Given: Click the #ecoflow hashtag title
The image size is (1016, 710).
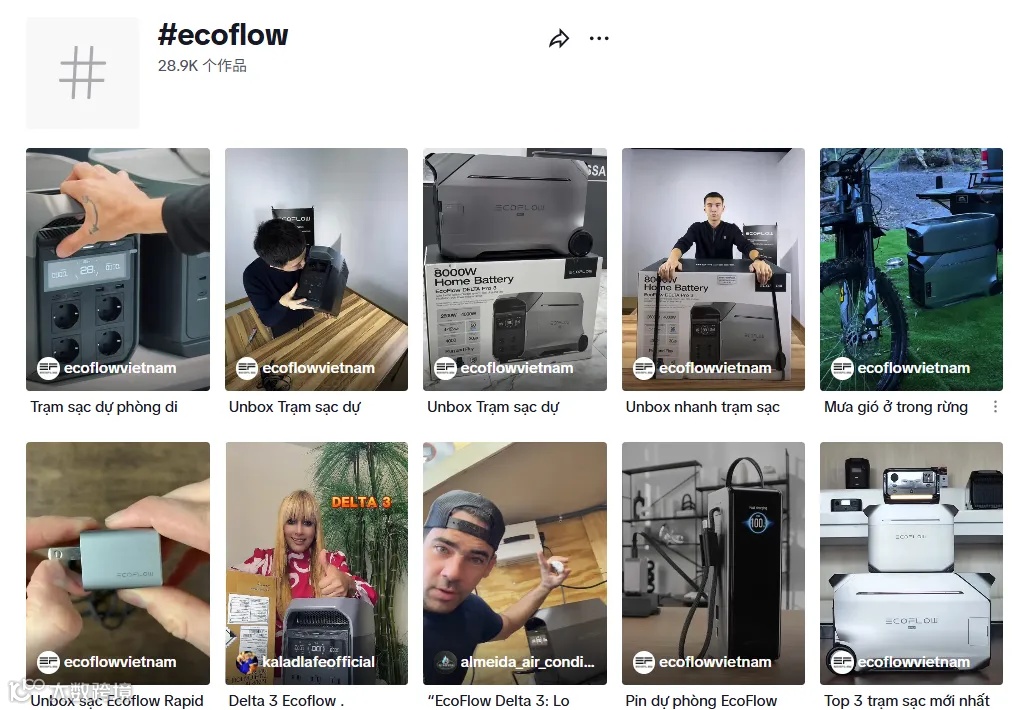Looking at the screenshot, I should click(x=223, y=35).
